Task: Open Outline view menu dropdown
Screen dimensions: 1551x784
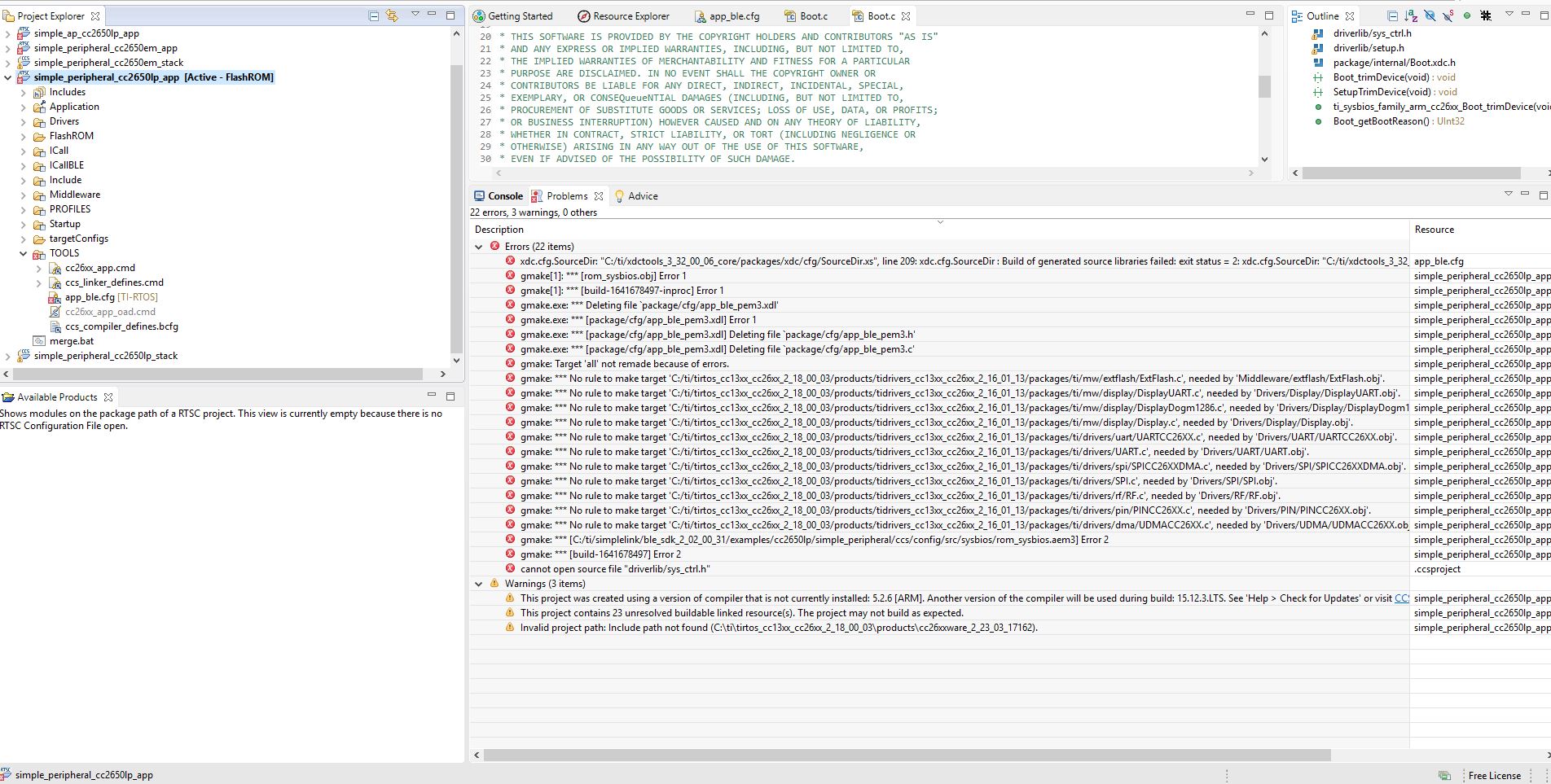Action: pos(1509,14)
